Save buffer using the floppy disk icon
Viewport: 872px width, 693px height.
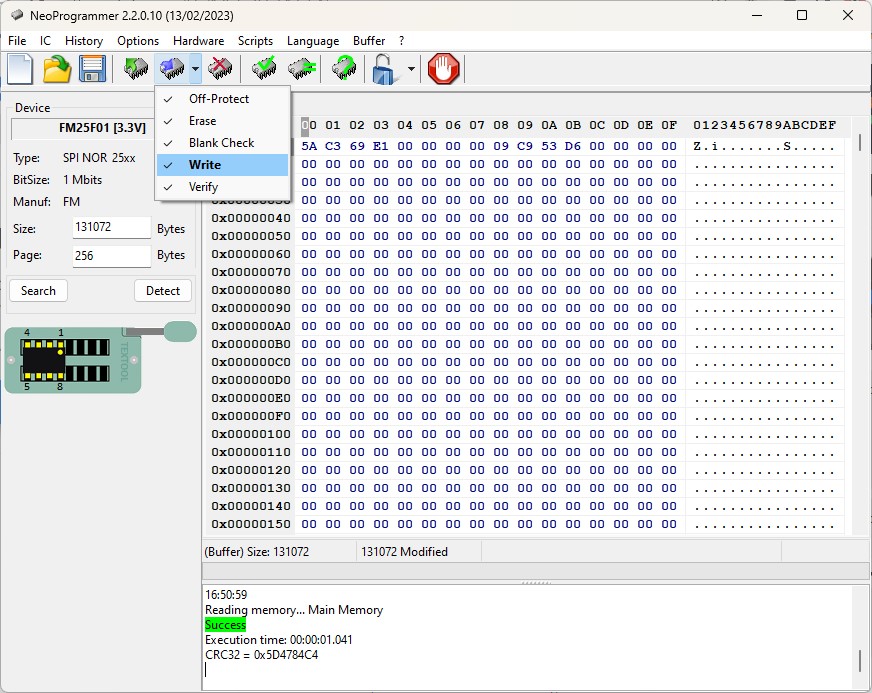pyautogui.click(x=92, y=69)
